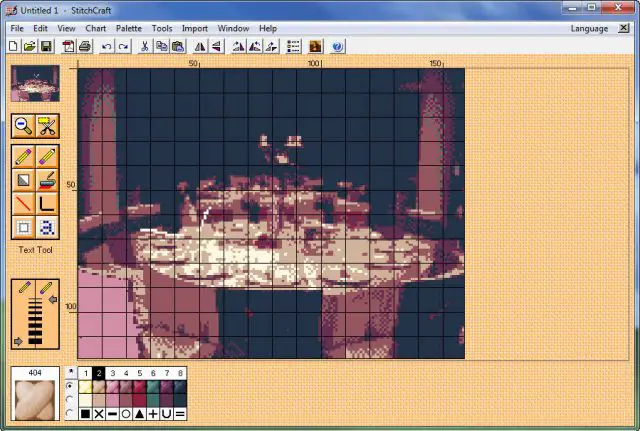The height and width of the screenshot is (431, 640).
Task: Flip the chart horizontally
Action: (200, 47)
